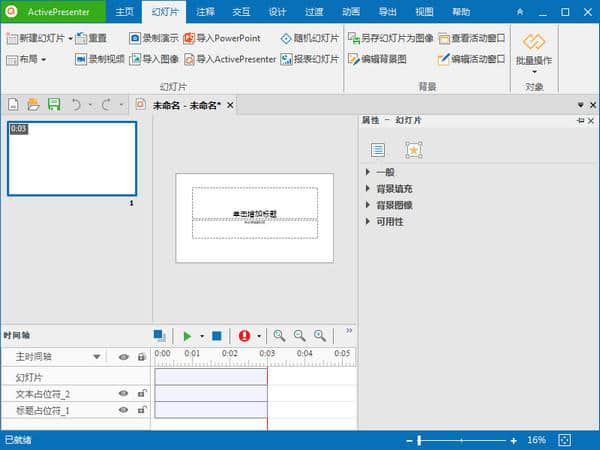This screenshot has width=600, height=450.
Task: Click the 批量操作 batch operation icon
Action: (535, 42)
